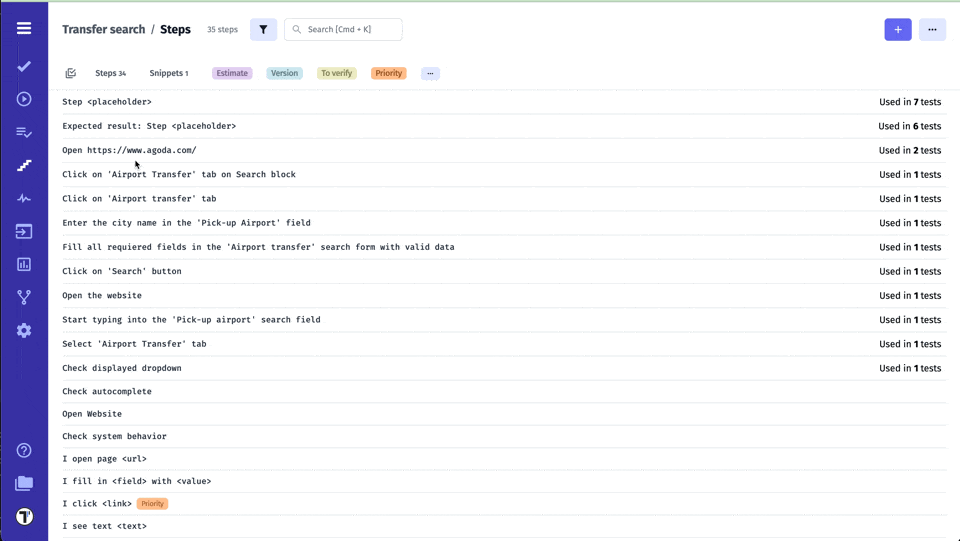Select the Steps 34 tab

pyautogui.click(x=110, y=73)
